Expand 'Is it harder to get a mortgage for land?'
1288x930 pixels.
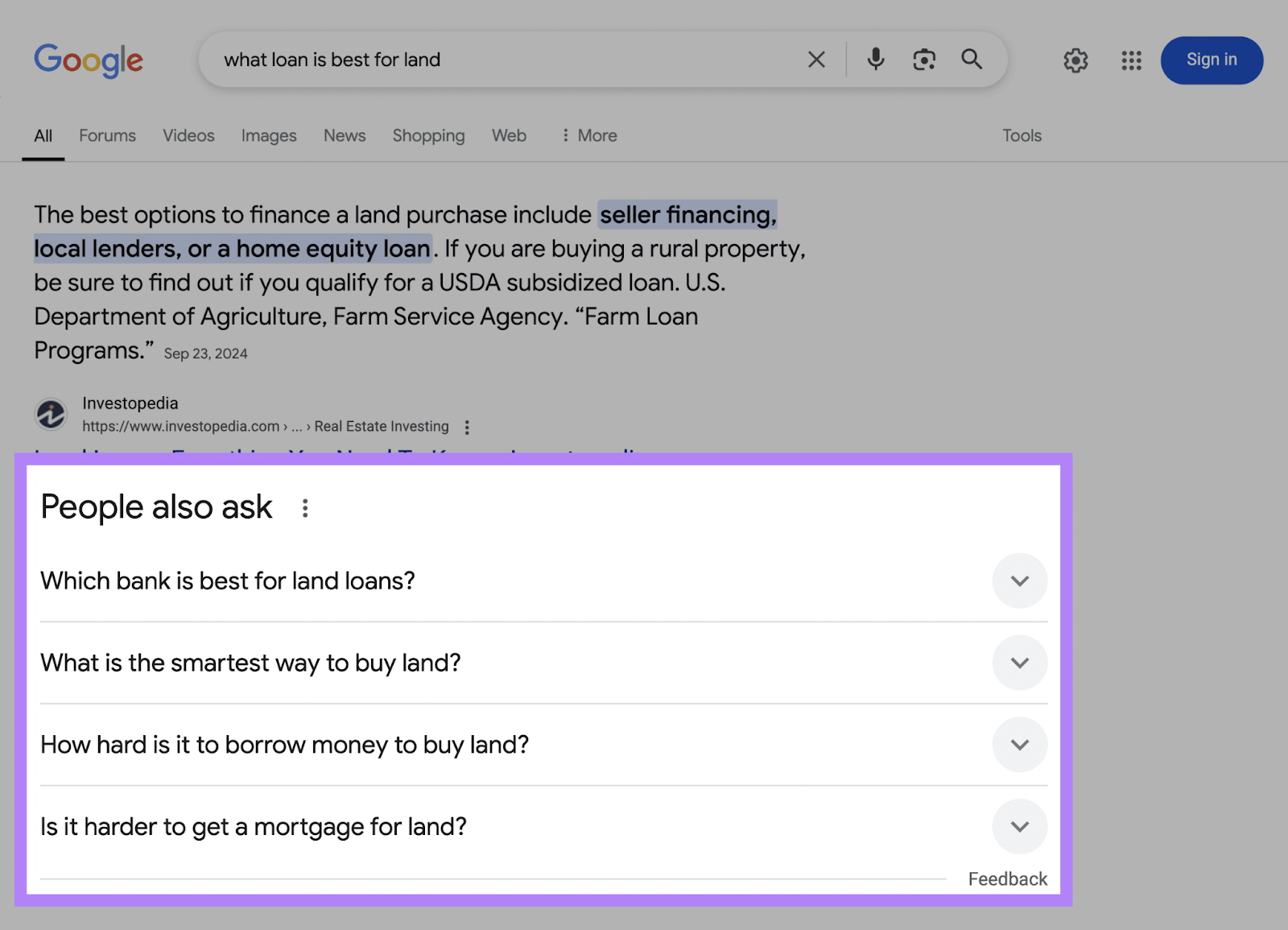[x=1019, y=826]
